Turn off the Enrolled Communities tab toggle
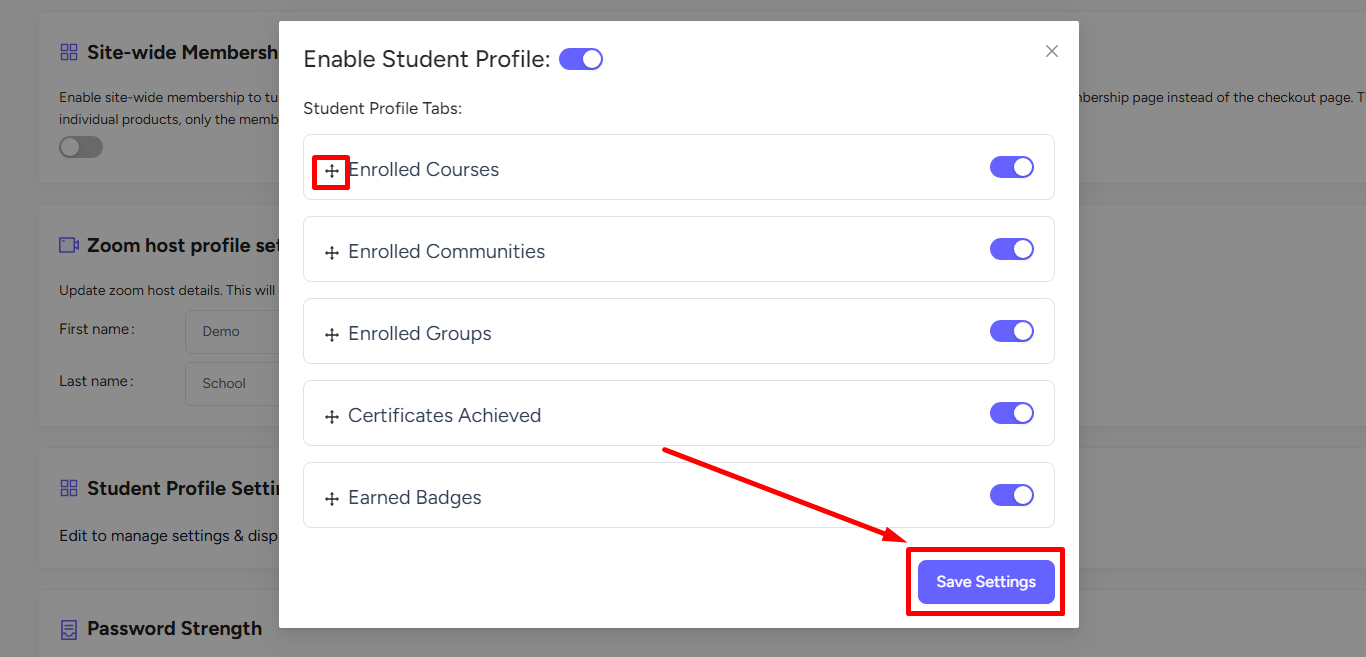 1012,249
